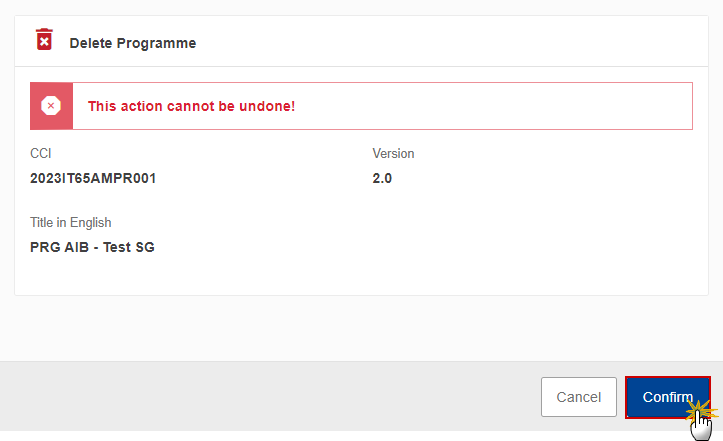This screenshot has width=723, height=441.
Task: Click the red trash delete icon
Action: [x=44, y=39]
